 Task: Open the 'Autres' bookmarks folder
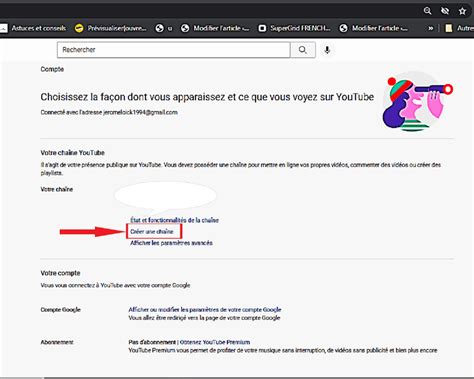[x=459, y=28]
